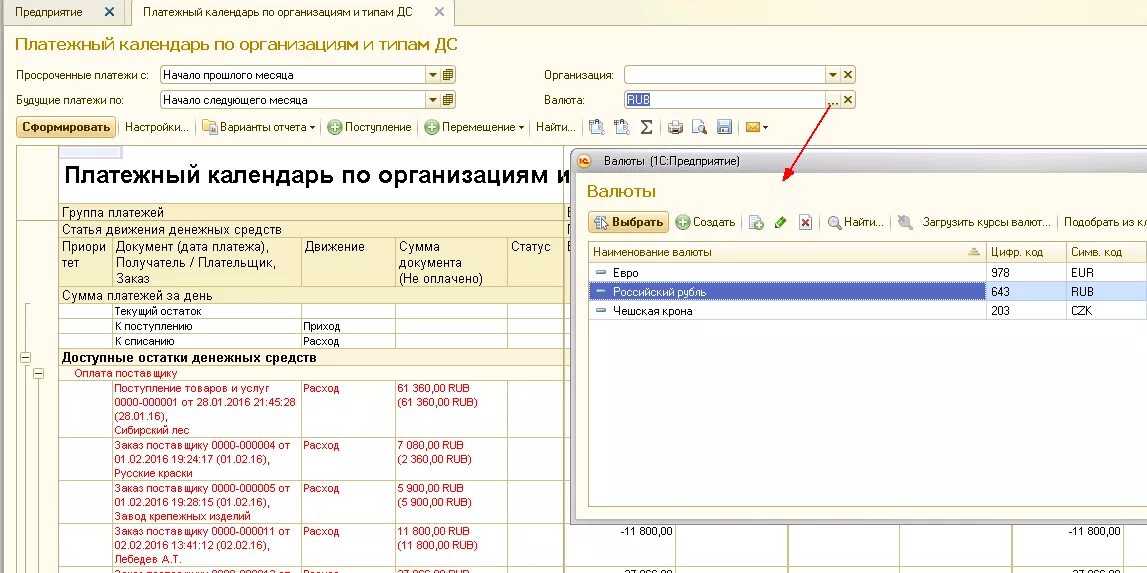1147x573 pixels.
Task: Click the item icon left of Российский рубль
Action: [x=601, y=291]
